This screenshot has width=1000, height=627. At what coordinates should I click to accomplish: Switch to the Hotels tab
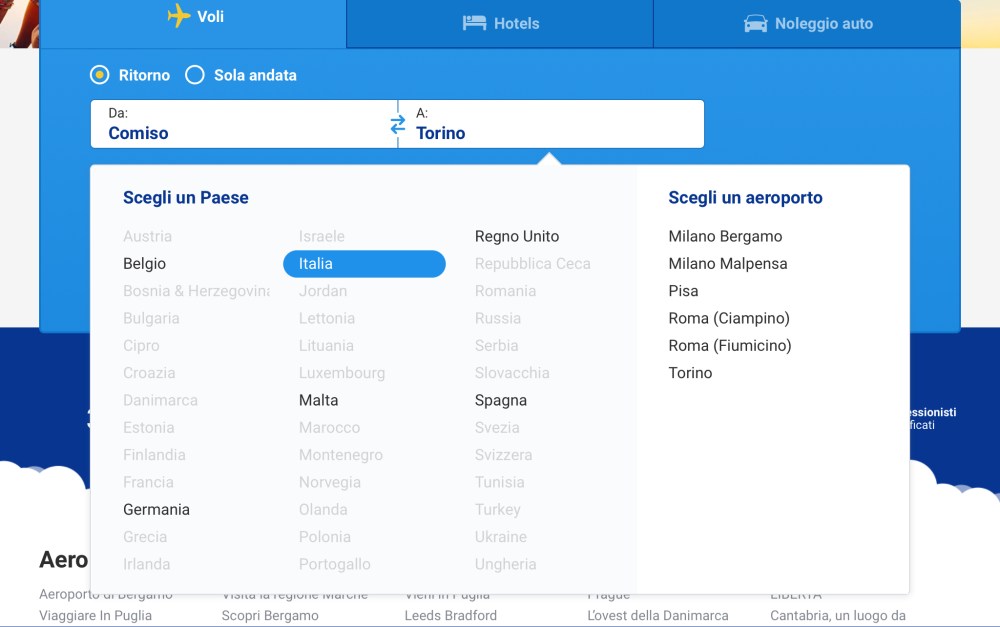click(500, 23)
